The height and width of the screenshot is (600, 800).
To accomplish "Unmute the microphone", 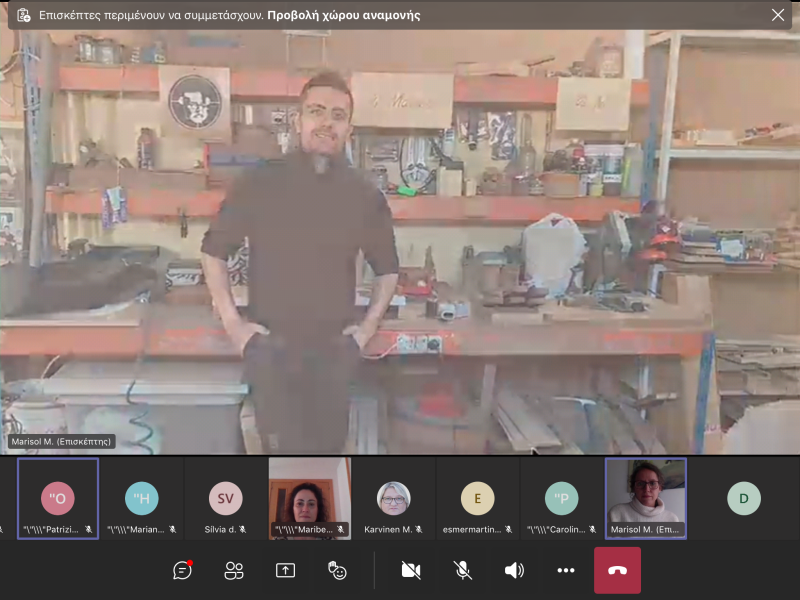I will point(462,570).
